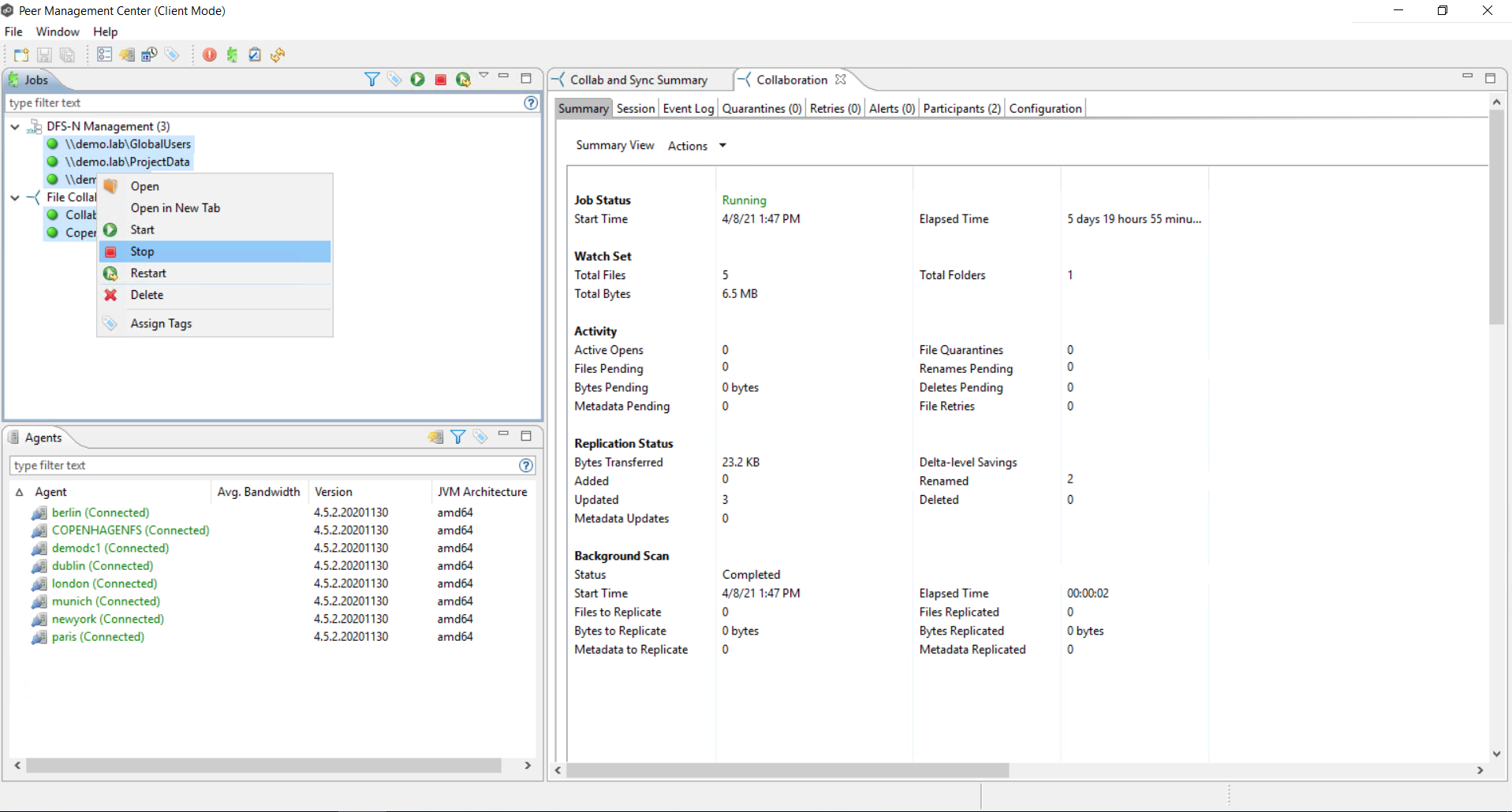Click the red alert icon in main toolbar
1512x812 pixels.
click(x=209, y=55)
